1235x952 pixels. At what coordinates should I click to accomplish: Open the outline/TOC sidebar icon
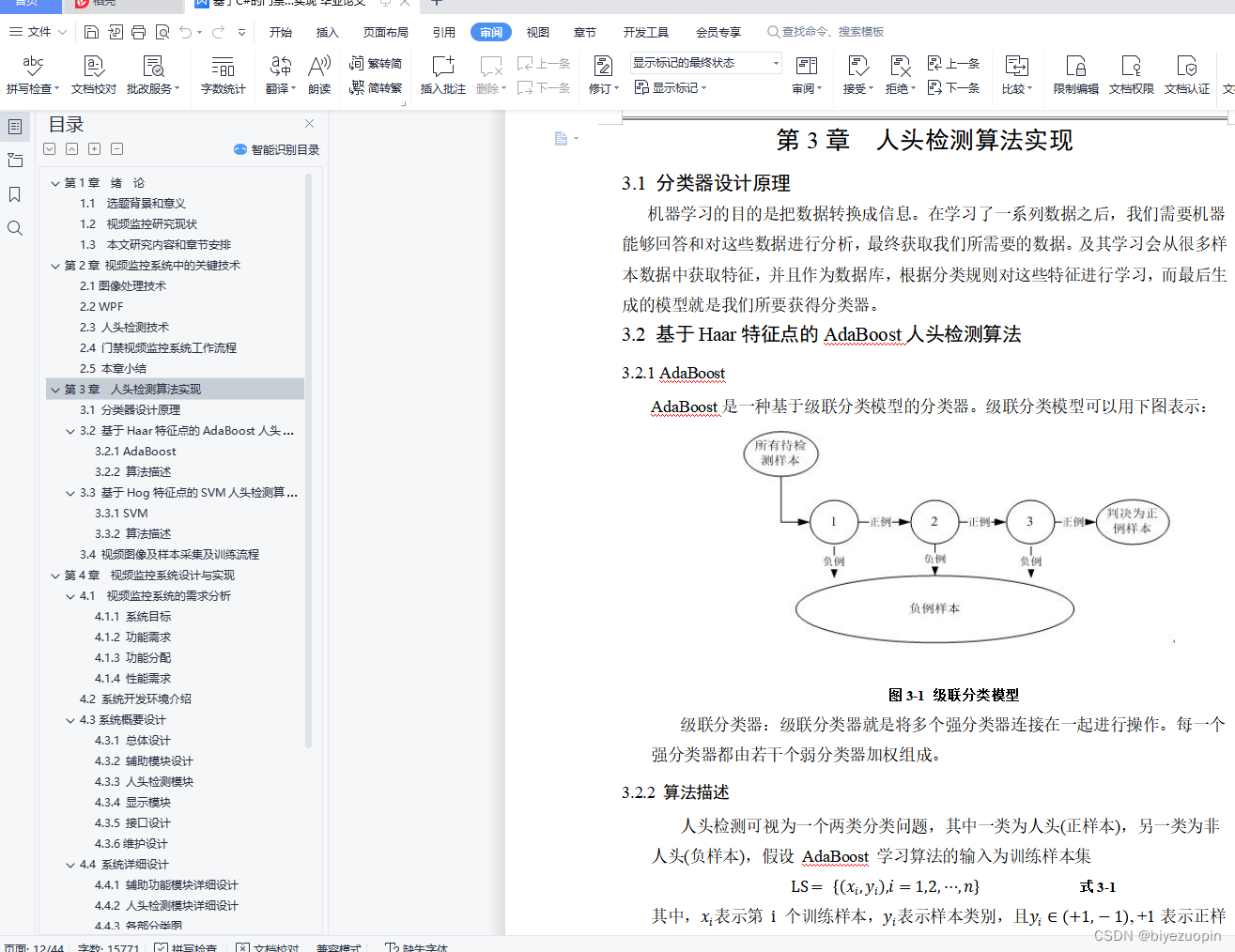tap(15, 126)
